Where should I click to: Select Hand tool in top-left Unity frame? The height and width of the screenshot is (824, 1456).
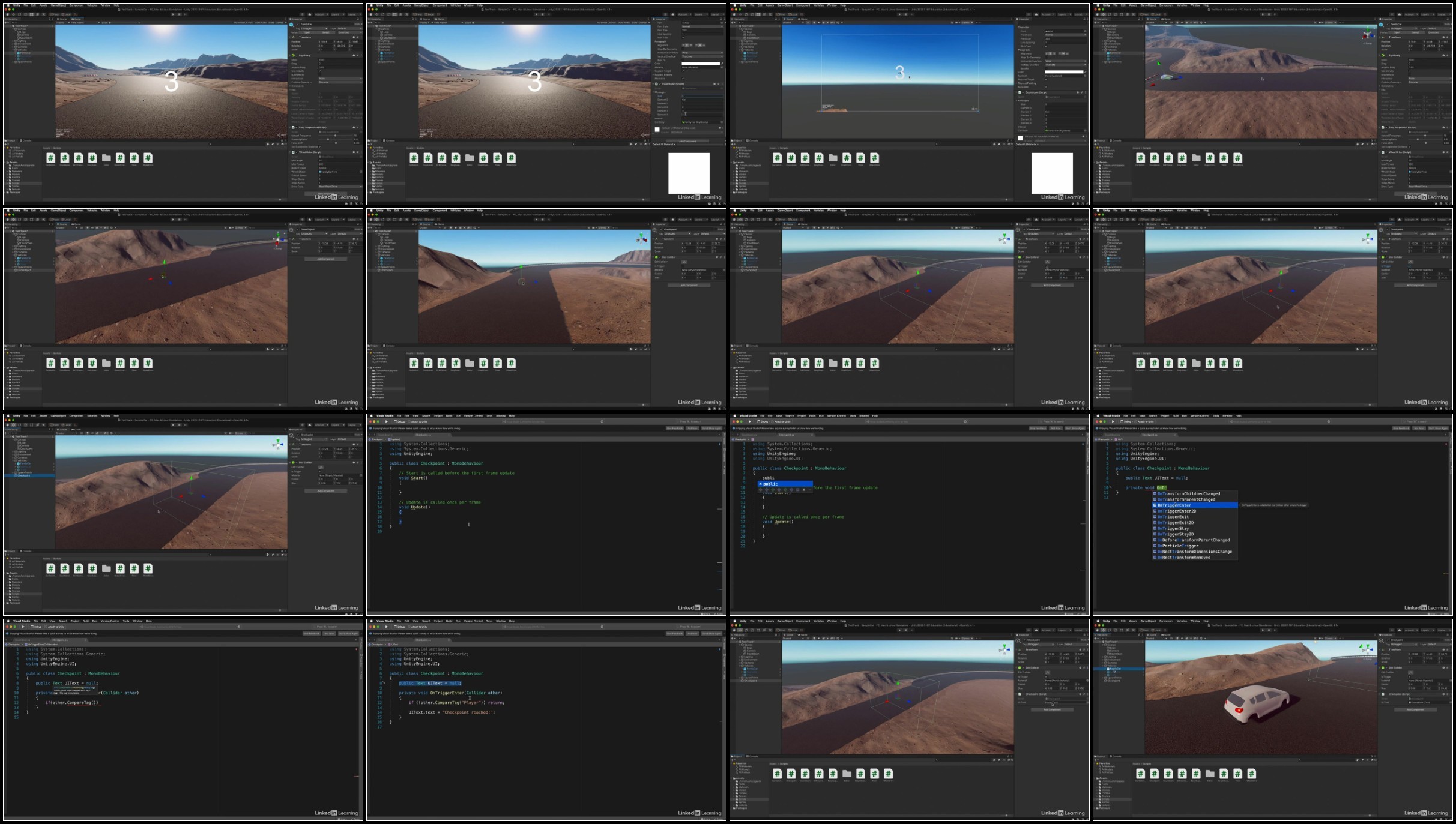pyautogui.click(x=7, y=14)
